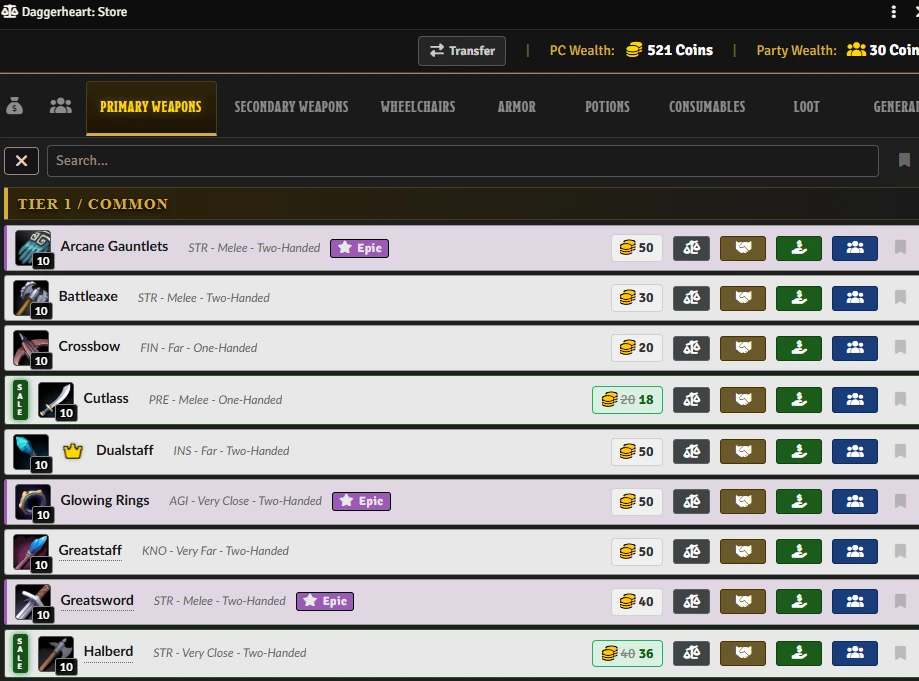The image size is (919, 681).
Task: Click the blue party button for Halberd
Action: [855, 653]
